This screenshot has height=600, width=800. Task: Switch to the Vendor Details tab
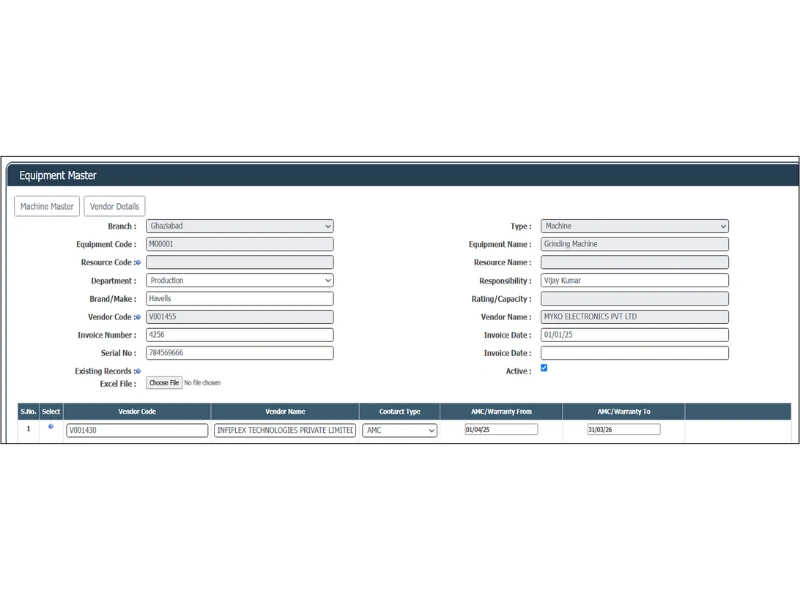pos(114,206)
